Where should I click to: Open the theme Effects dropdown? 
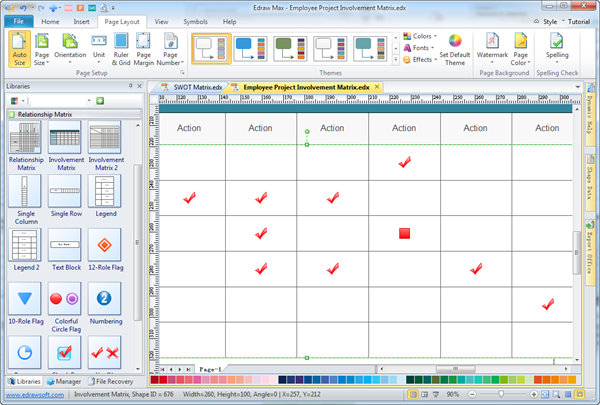420,59
